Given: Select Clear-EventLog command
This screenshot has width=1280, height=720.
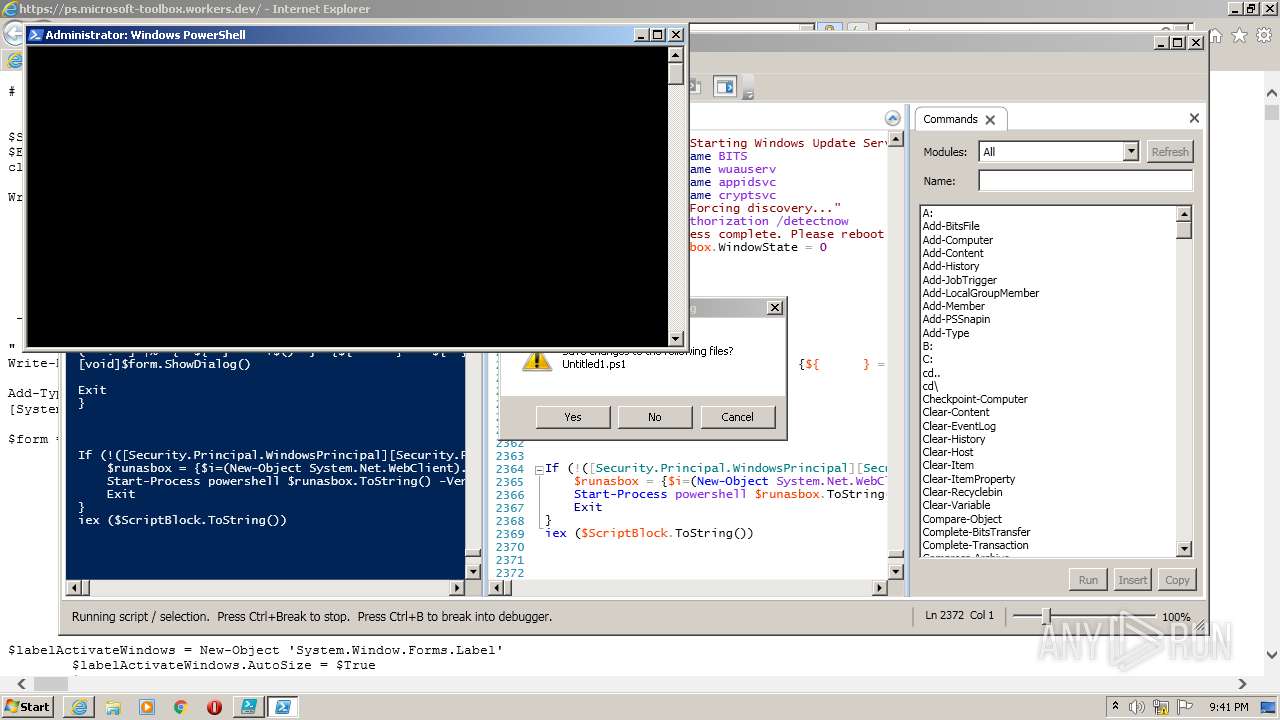Looking at the screenshot, I should (958, 426).
